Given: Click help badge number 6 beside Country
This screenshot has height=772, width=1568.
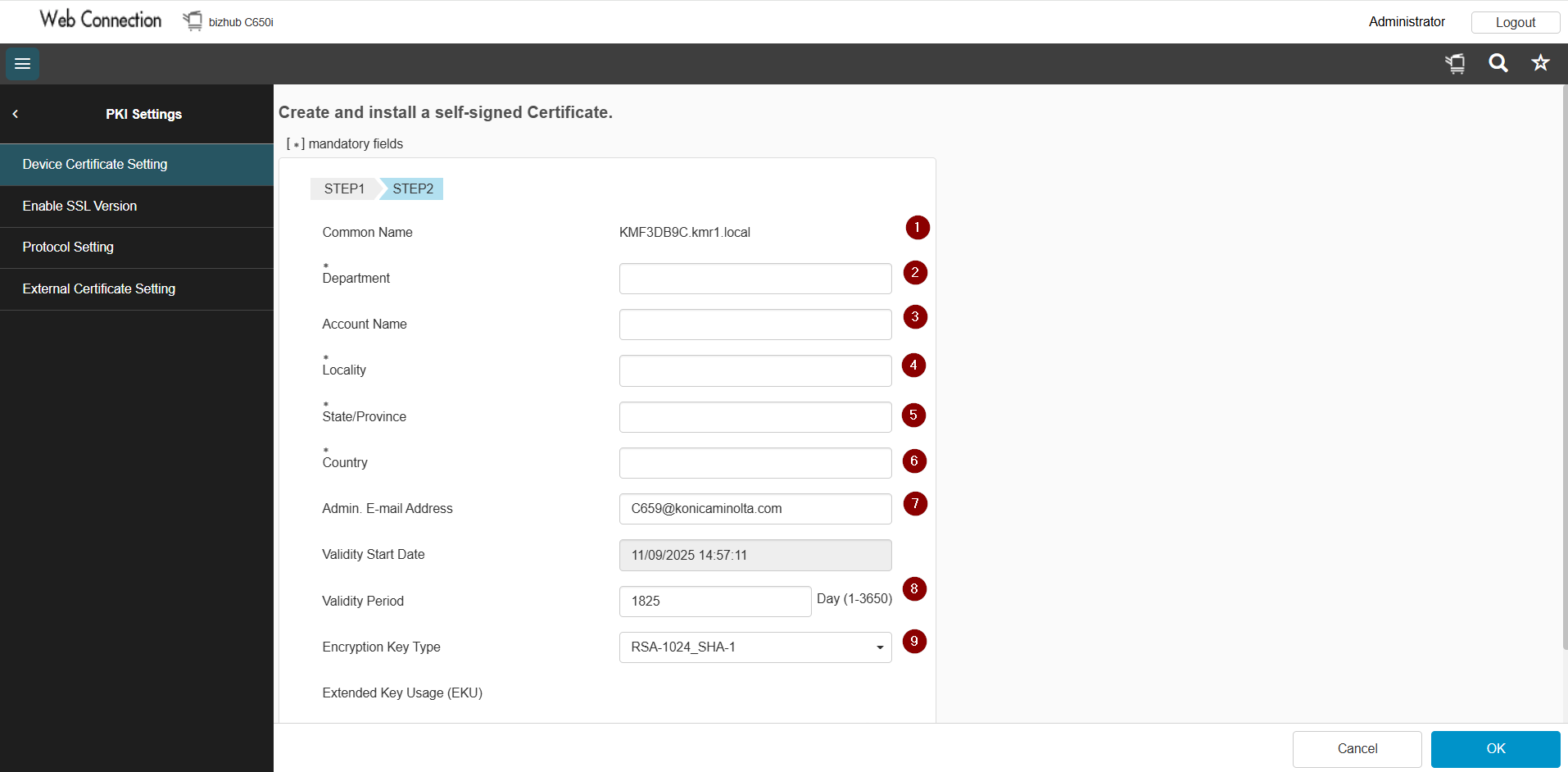Looking at the screenshot, I should [914, 461].
